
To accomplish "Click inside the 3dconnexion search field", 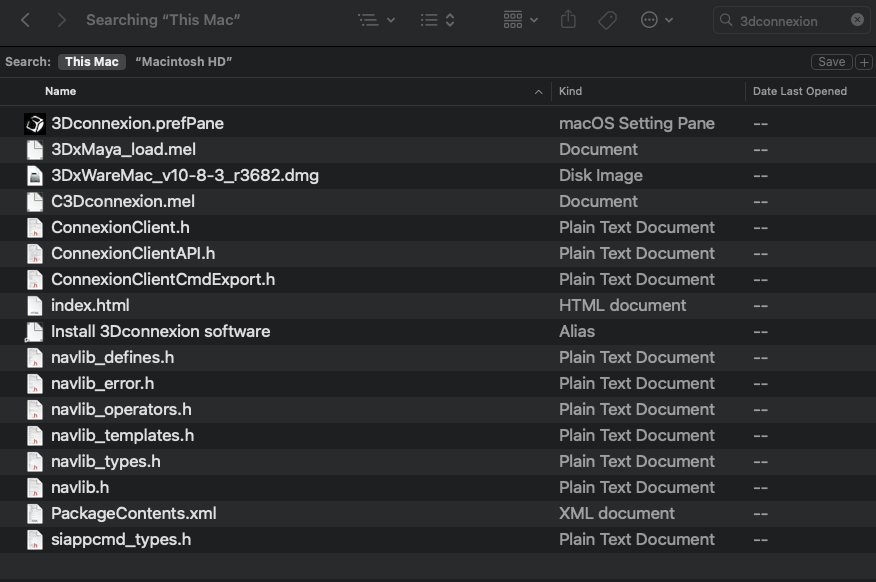I will 790,20.
